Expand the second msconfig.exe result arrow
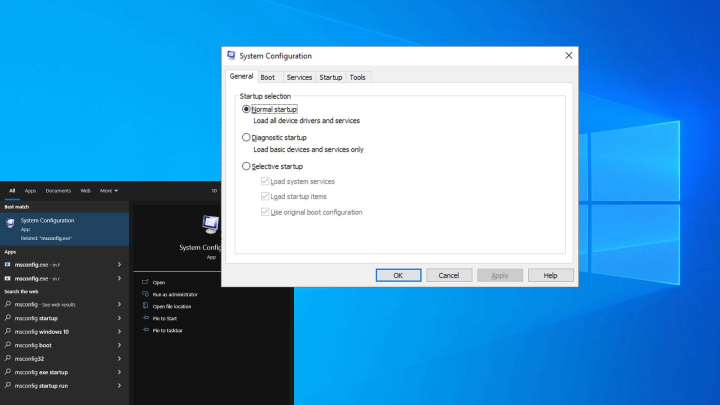The height and width of the screenshot is (405, 720). (x=119, y=278)
